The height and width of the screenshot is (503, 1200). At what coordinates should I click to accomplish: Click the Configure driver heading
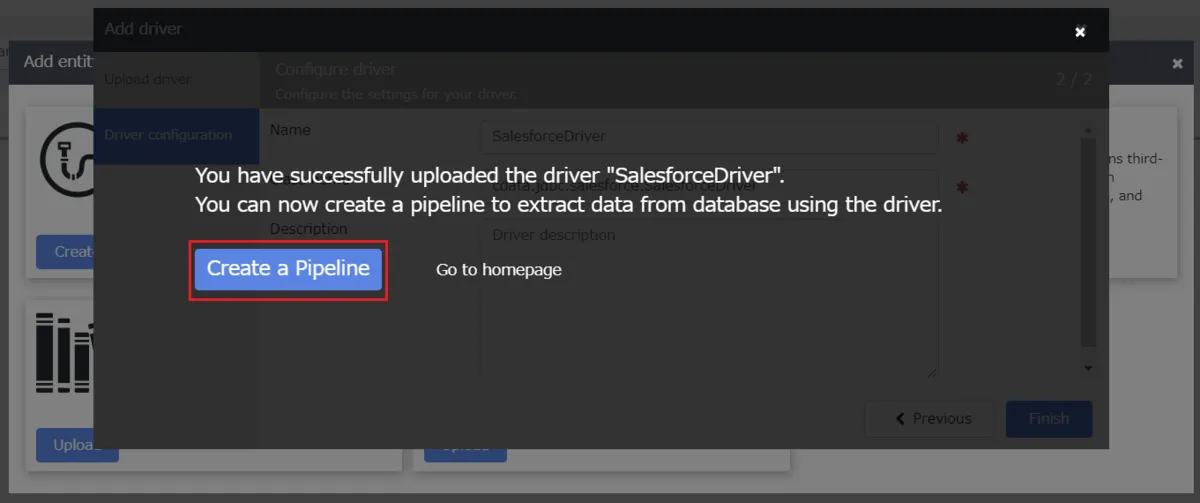336,69
